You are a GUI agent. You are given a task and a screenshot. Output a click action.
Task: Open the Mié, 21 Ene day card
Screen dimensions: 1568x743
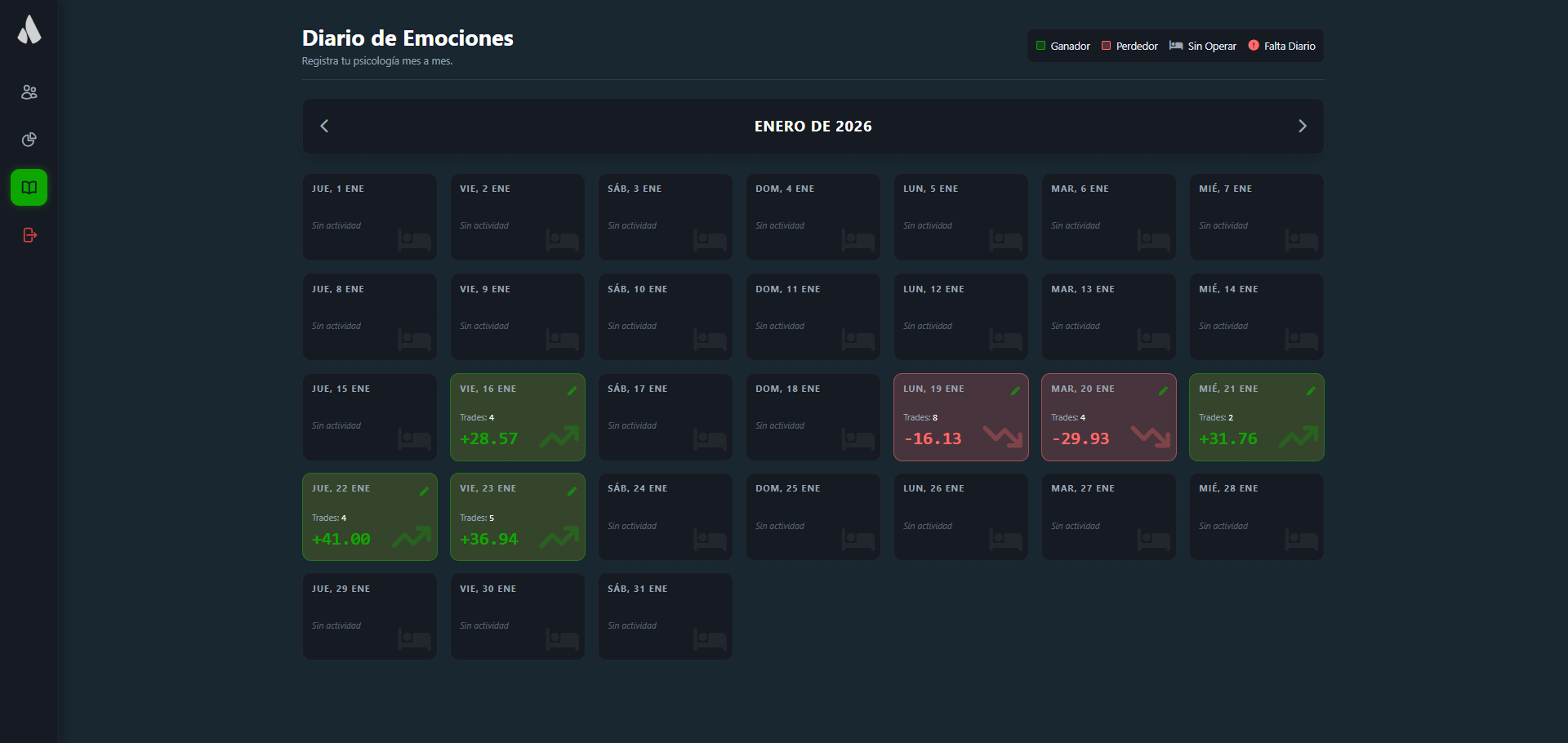pyautogui.click(x=1256, y=417)
